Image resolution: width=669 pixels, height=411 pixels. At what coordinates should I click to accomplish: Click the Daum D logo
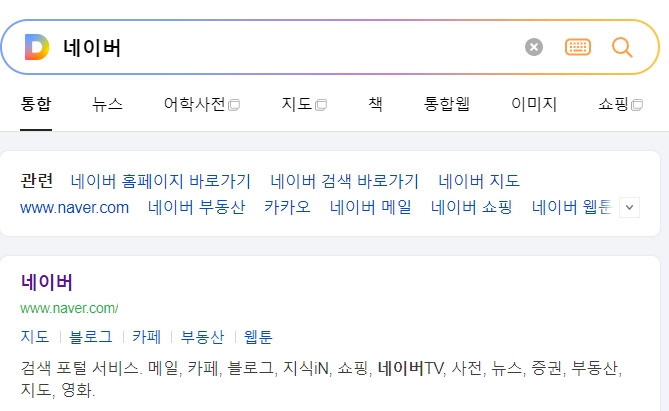37,47
